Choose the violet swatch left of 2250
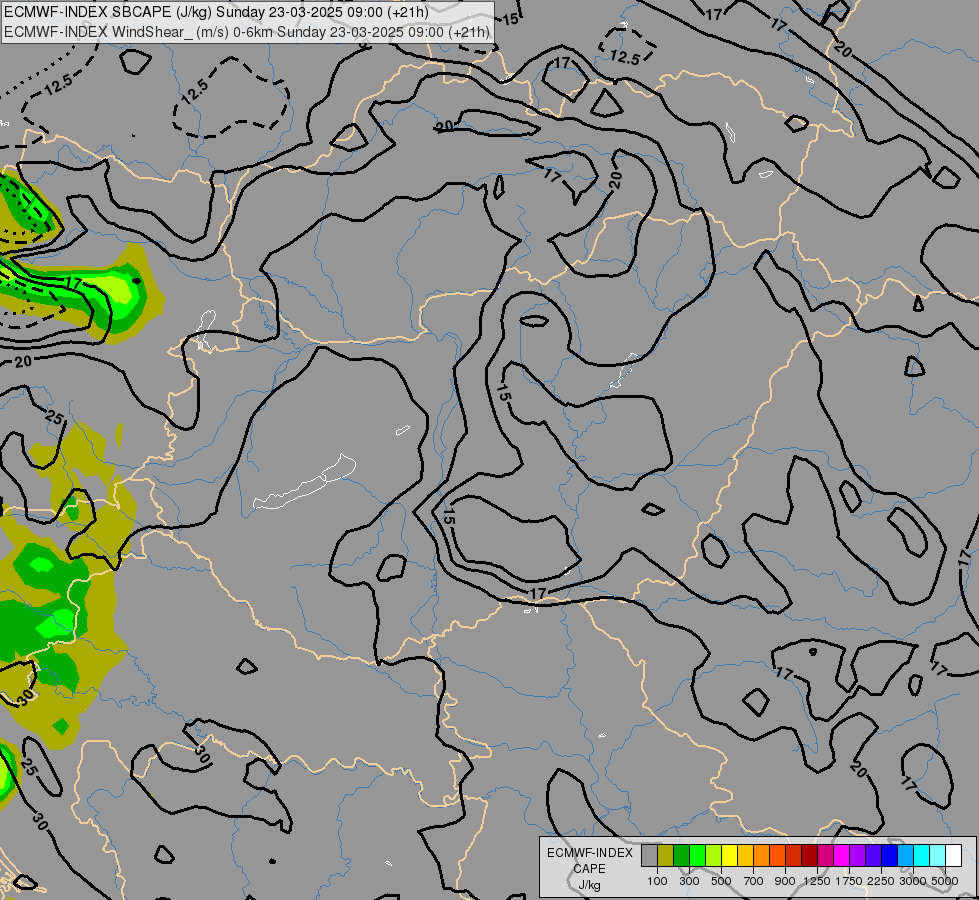Image resolution: width=979 pixels, height=900 pixels. pyautogui.click(x=873, y=855)
